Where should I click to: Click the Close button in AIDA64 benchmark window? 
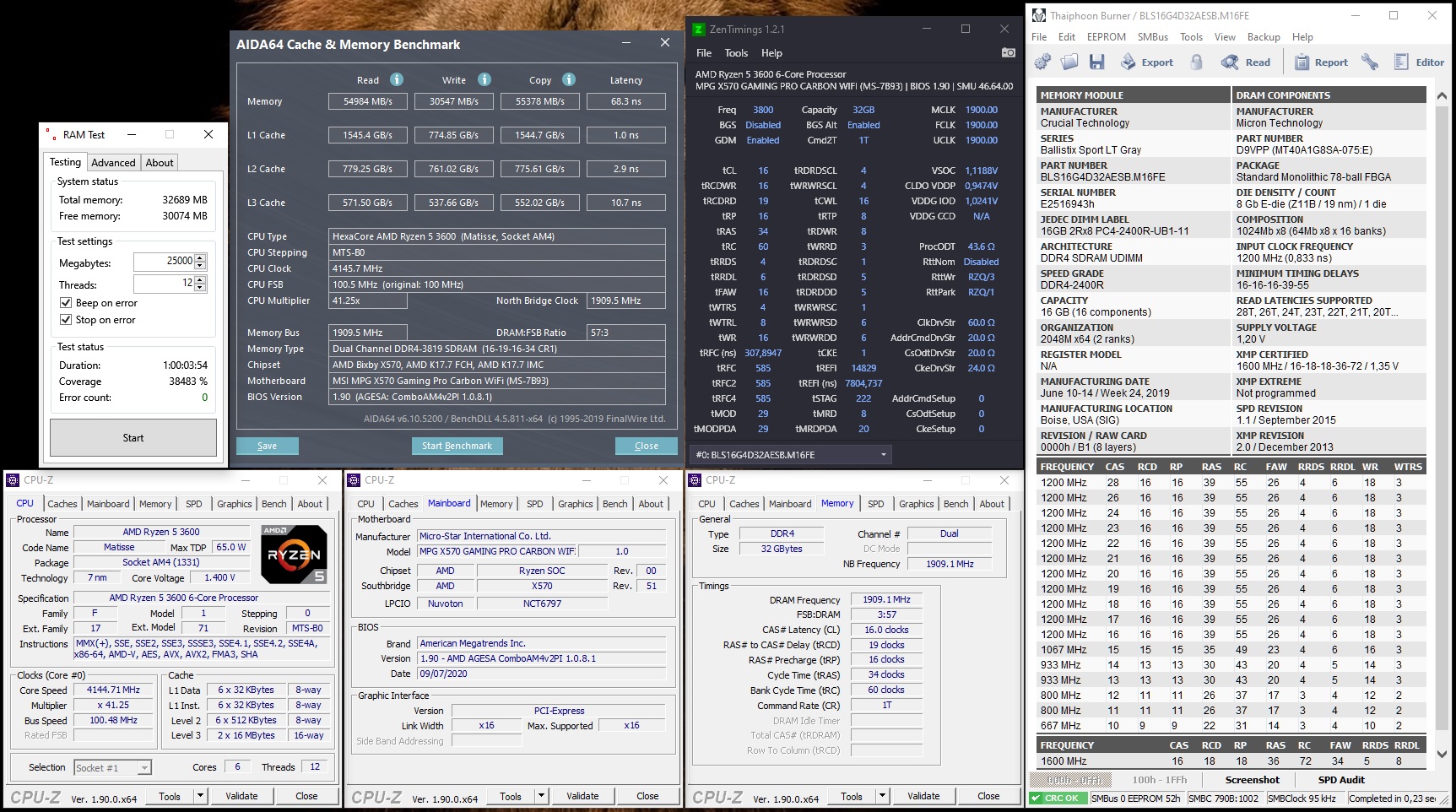coord(647,446)
